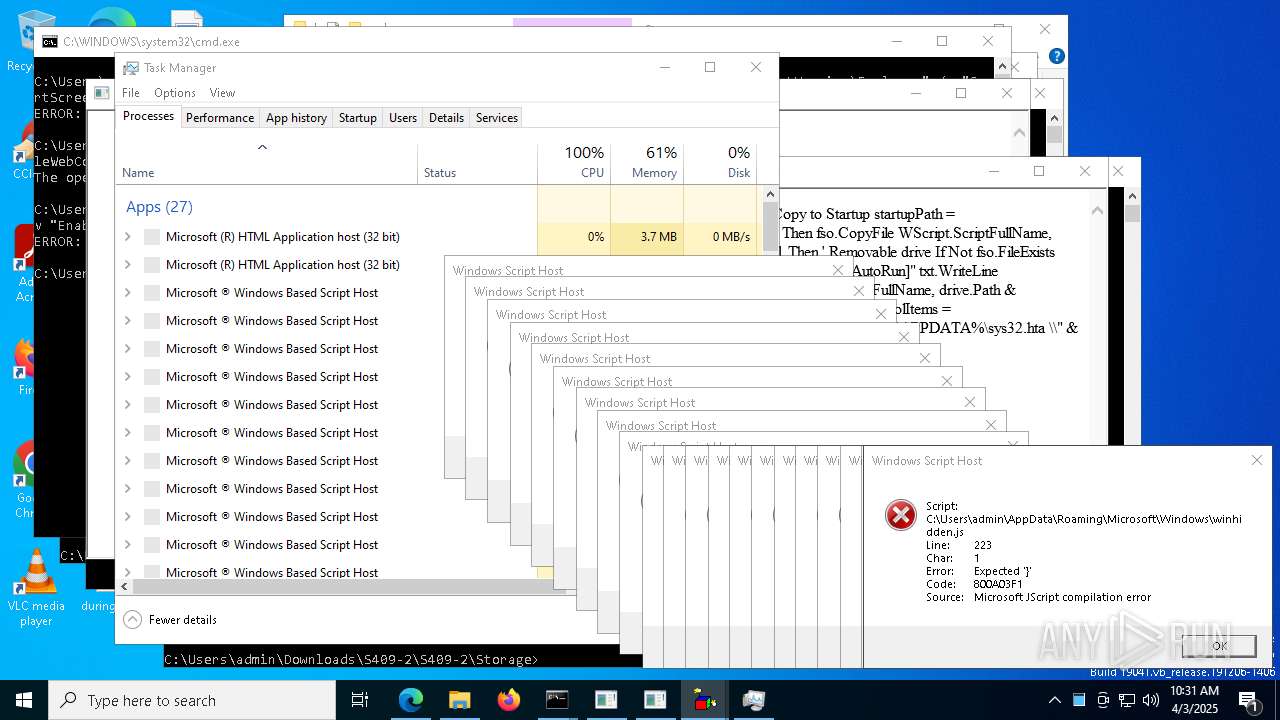Screen dimensions: 1280x720
Task: Close the Task Manager window
Action: point(756,67)
